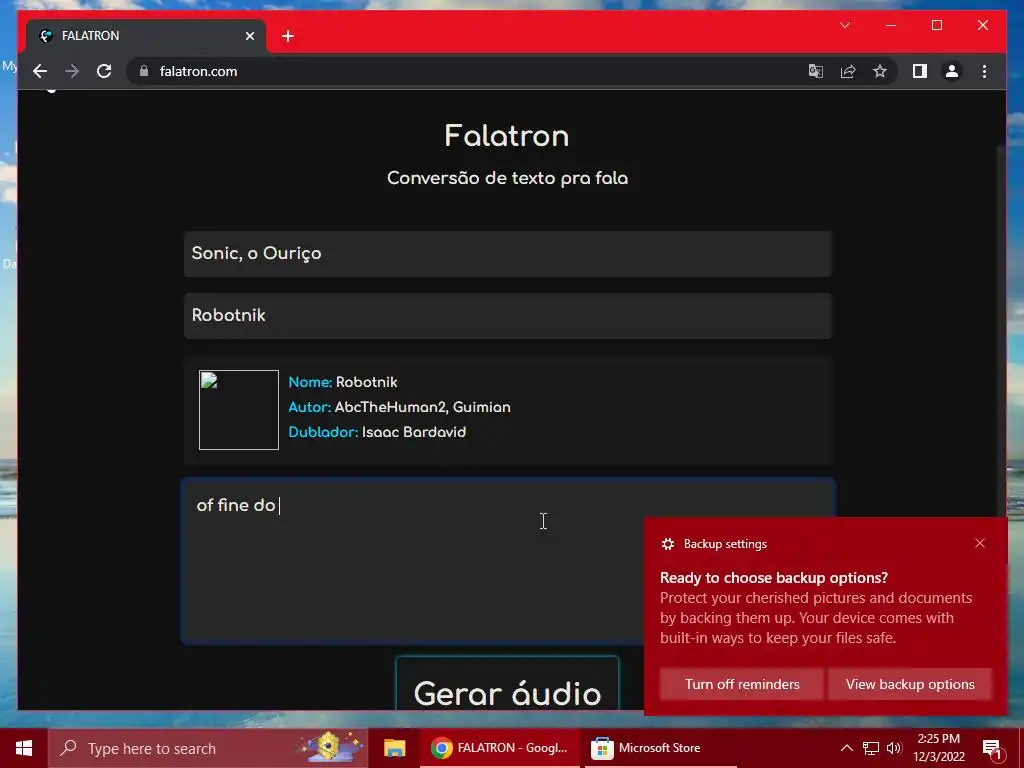Click the taskbar search box

(208, 748)
